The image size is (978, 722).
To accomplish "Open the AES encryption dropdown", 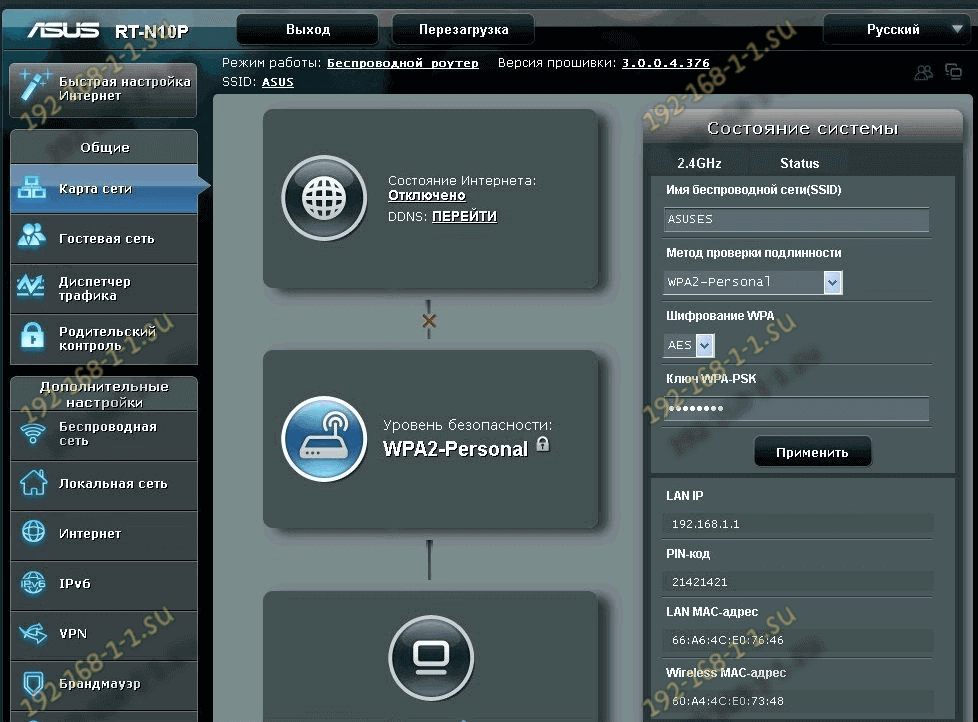I will [x=705, y=345].
